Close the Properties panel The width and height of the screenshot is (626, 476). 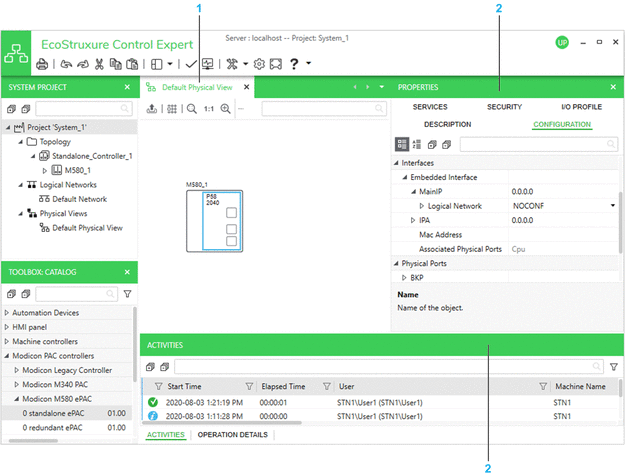613,87
